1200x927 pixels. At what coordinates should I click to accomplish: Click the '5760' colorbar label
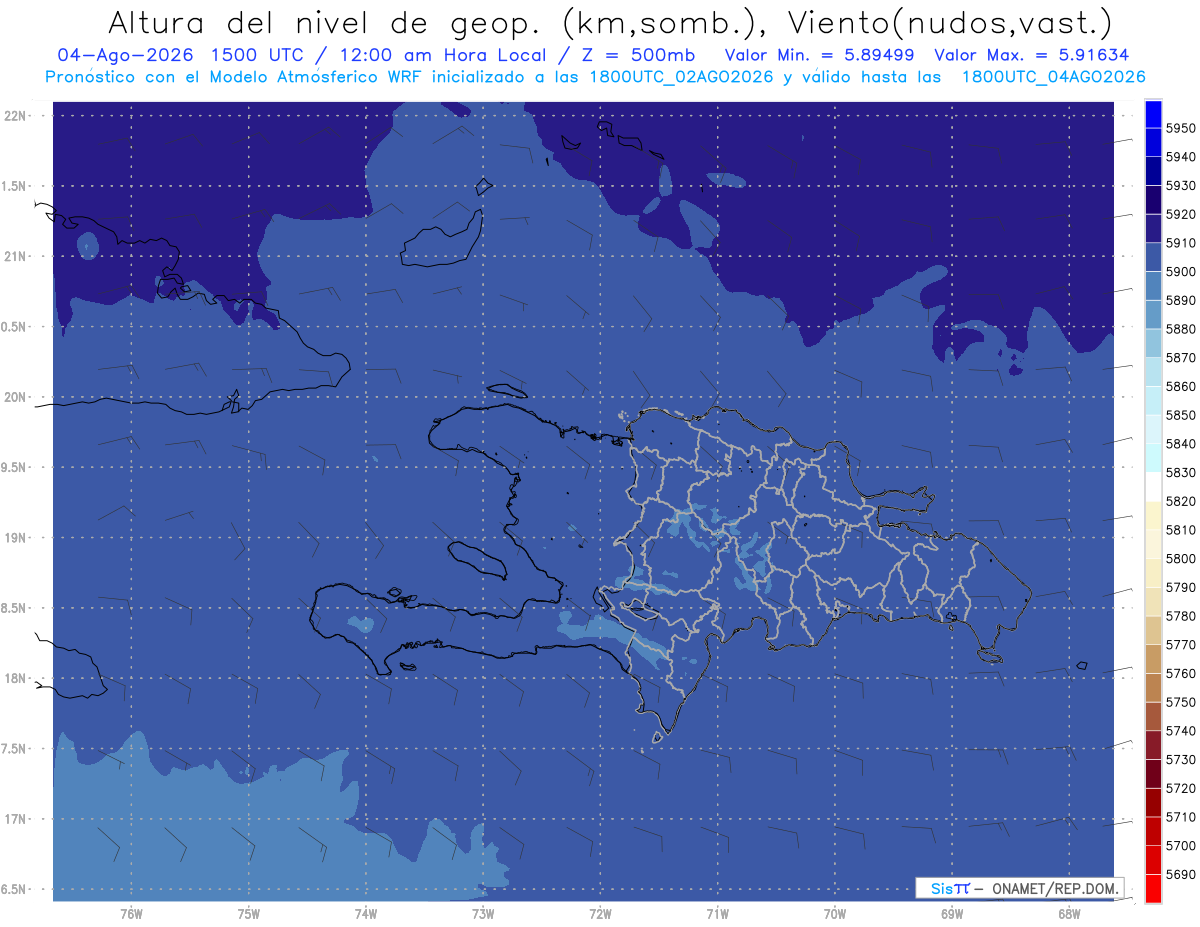pyautogui.click(x=1180, y=673)
